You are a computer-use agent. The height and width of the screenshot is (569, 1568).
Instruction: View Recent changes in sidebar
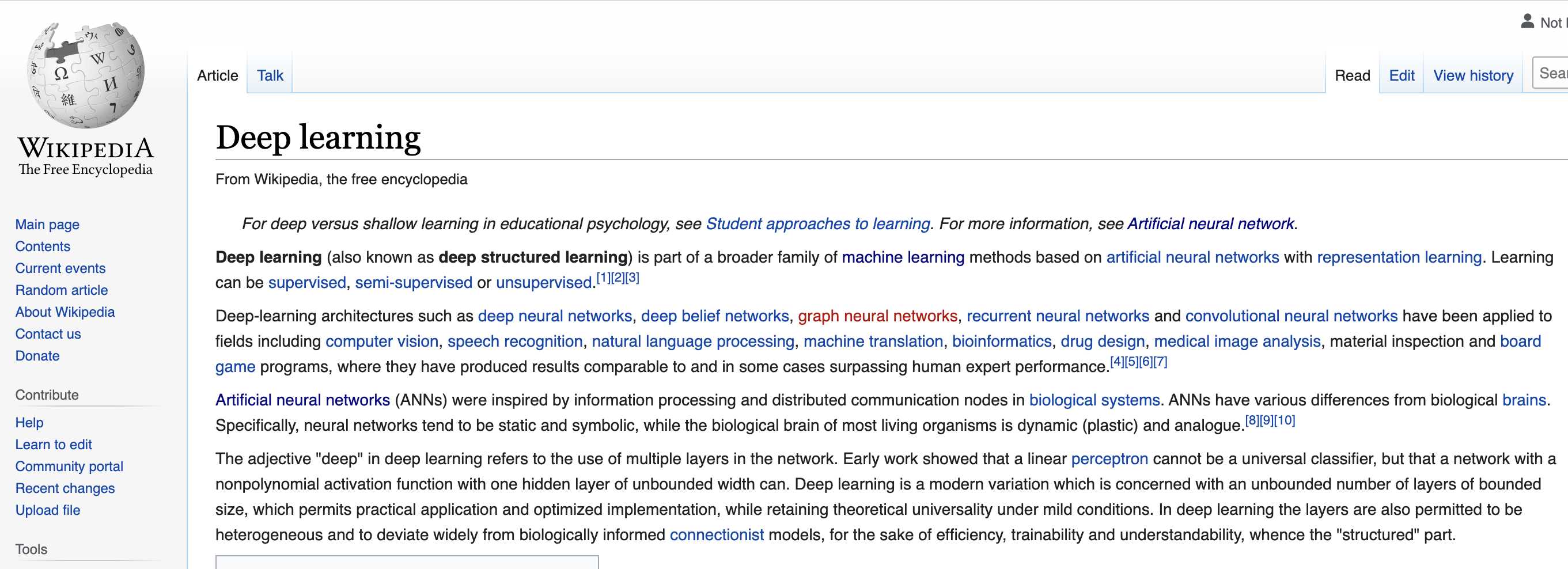click(x=65, y=489)
